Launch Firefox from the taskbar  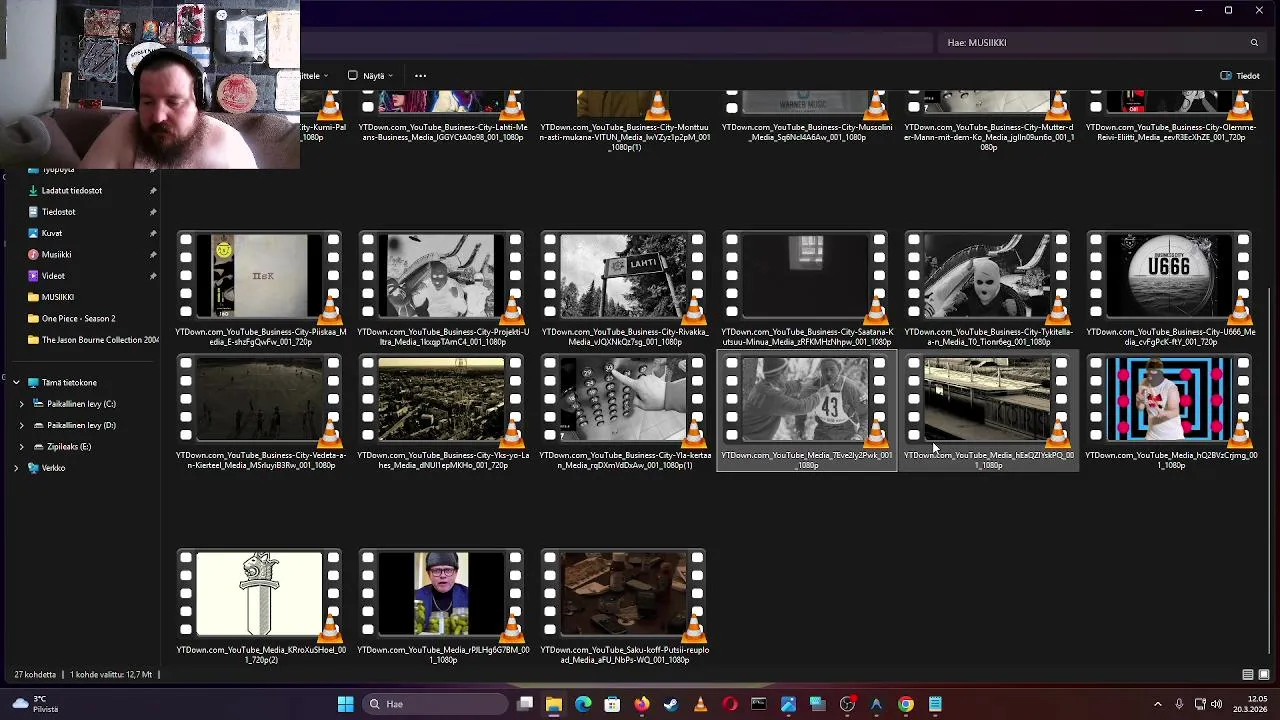(x=642, y=704)
